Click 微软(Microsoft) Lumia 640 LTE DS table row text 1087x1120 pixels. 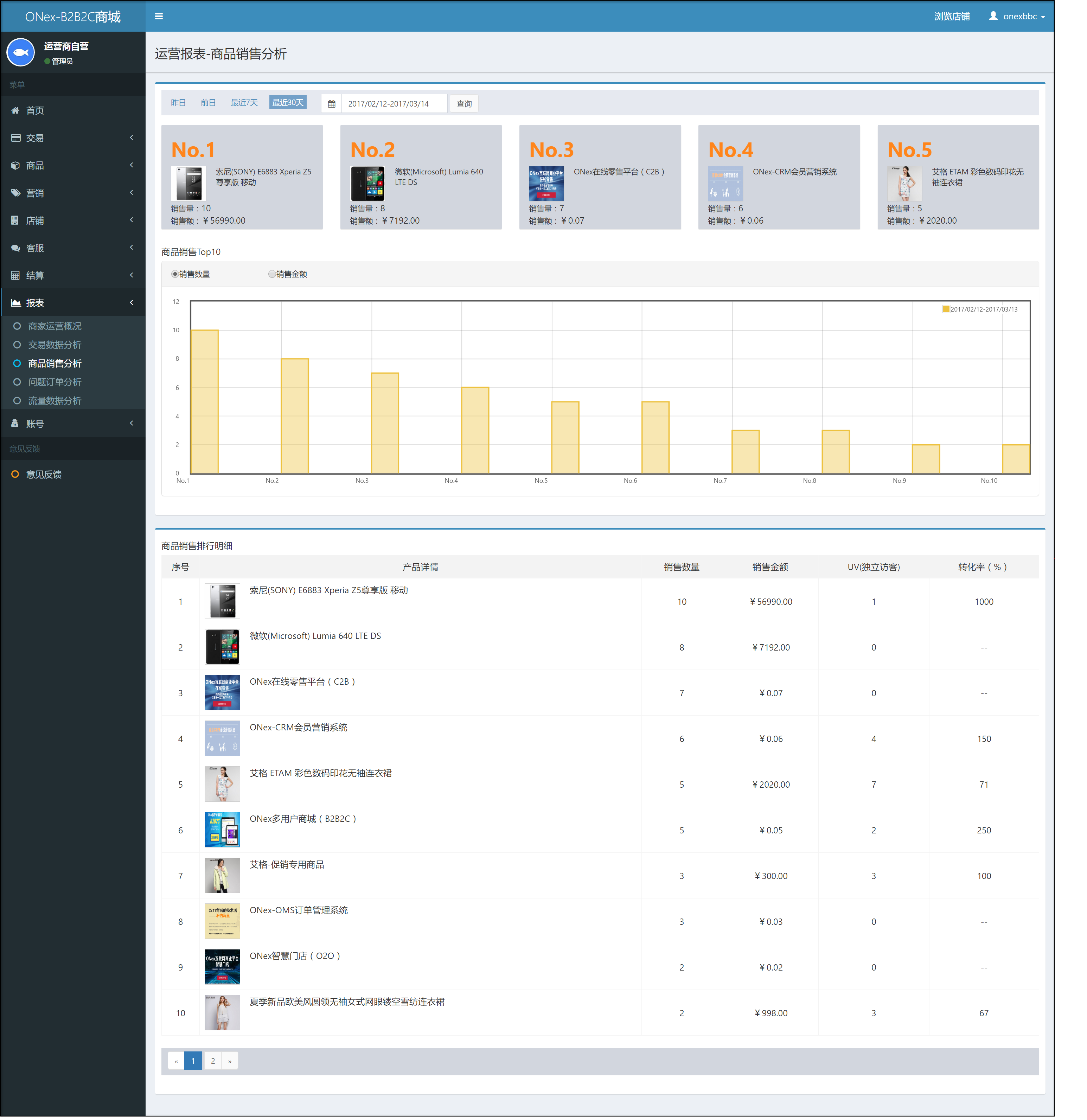(315, 636)
